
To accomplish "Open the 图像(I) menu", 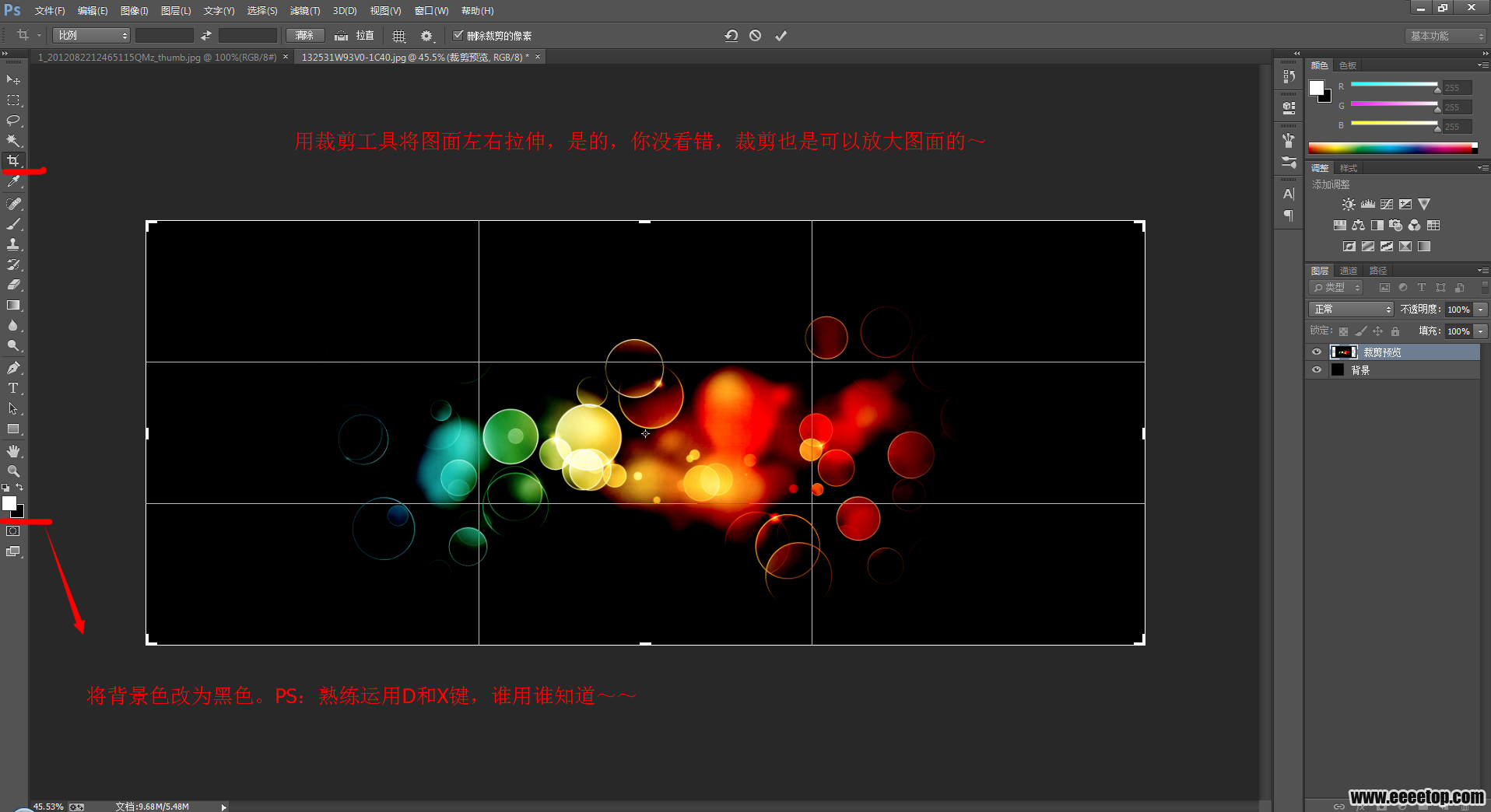I will pos(135,11).
